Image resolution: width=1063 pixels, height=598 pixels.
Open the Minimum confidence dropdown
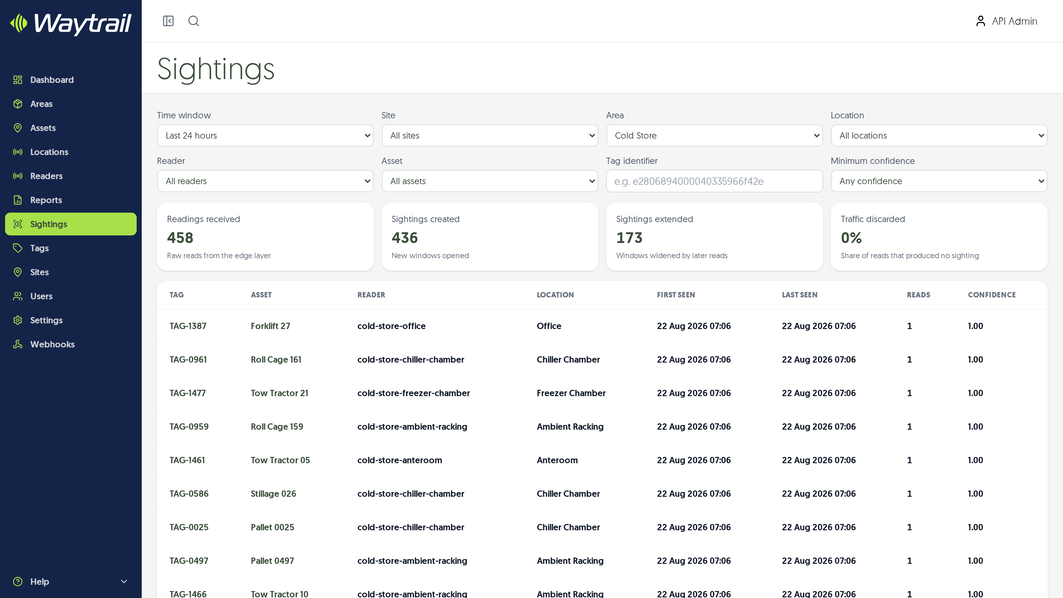click(939, 181)
